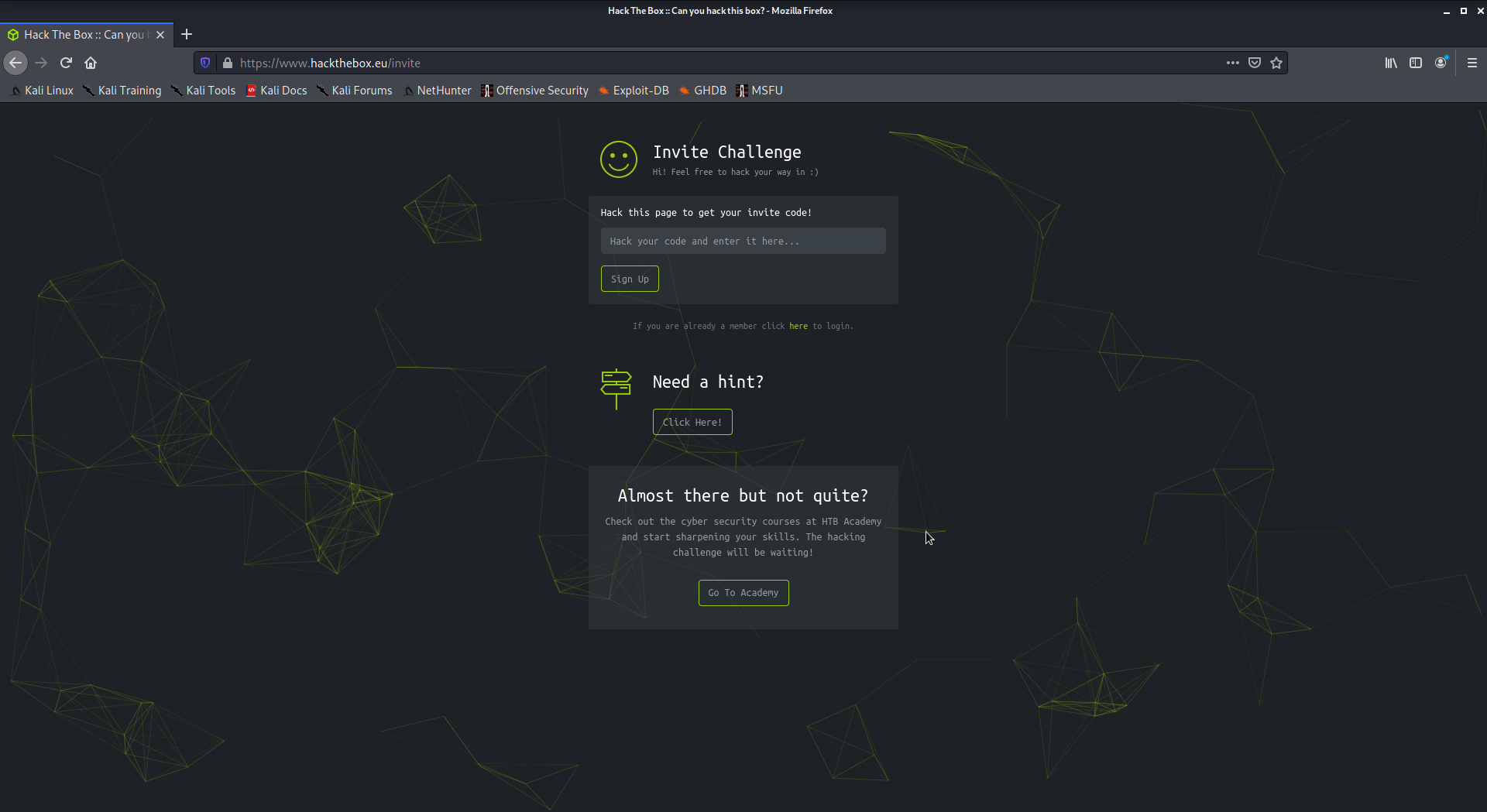Open the Kali Tools bookmark
Screen dimensions: 1487x812
pyautogui.click(x=203, y=91)
